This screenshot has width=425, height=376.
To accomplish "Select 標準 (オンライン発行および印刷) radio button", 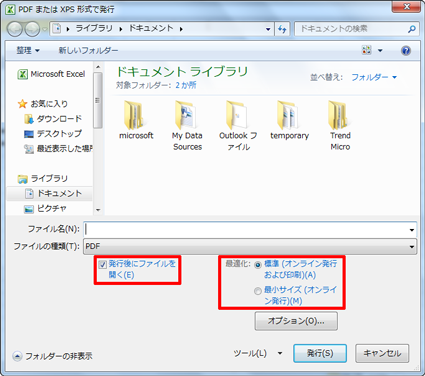I will [x=258, y=265].
